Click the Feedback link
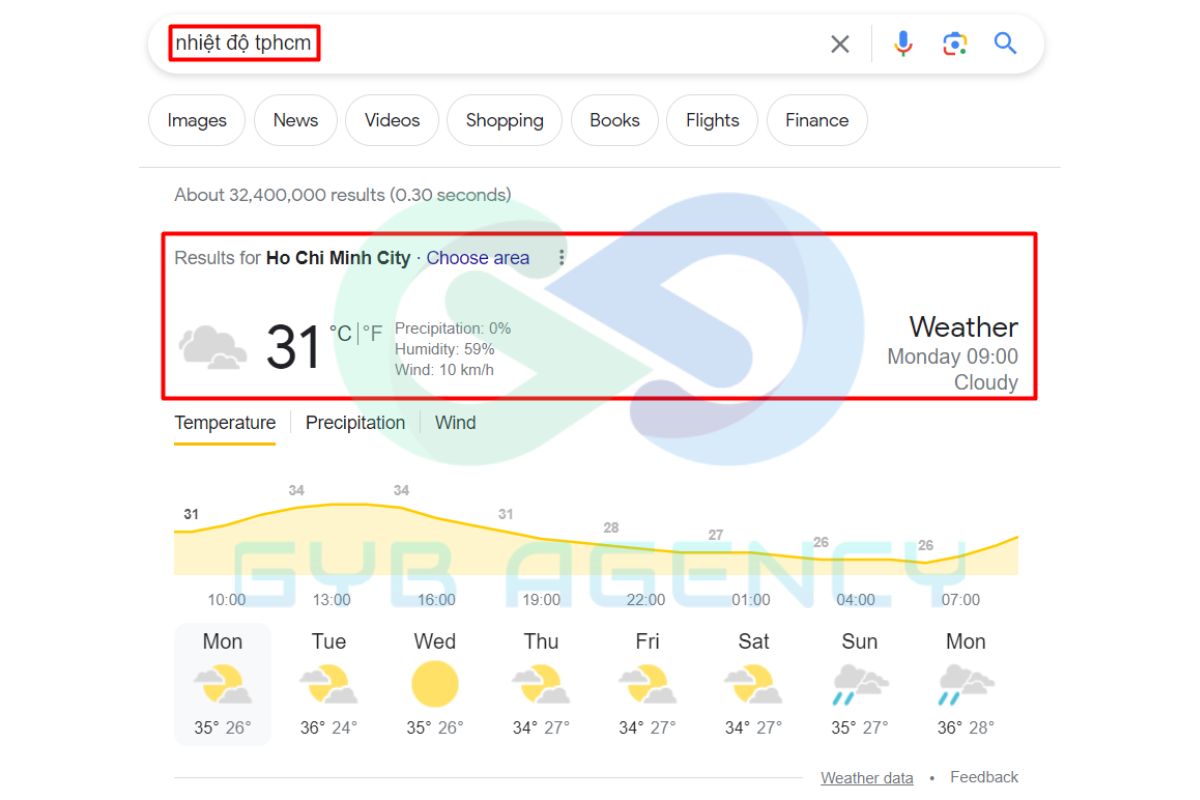Viewport: 1200px width, 800px height. point(984,777)
